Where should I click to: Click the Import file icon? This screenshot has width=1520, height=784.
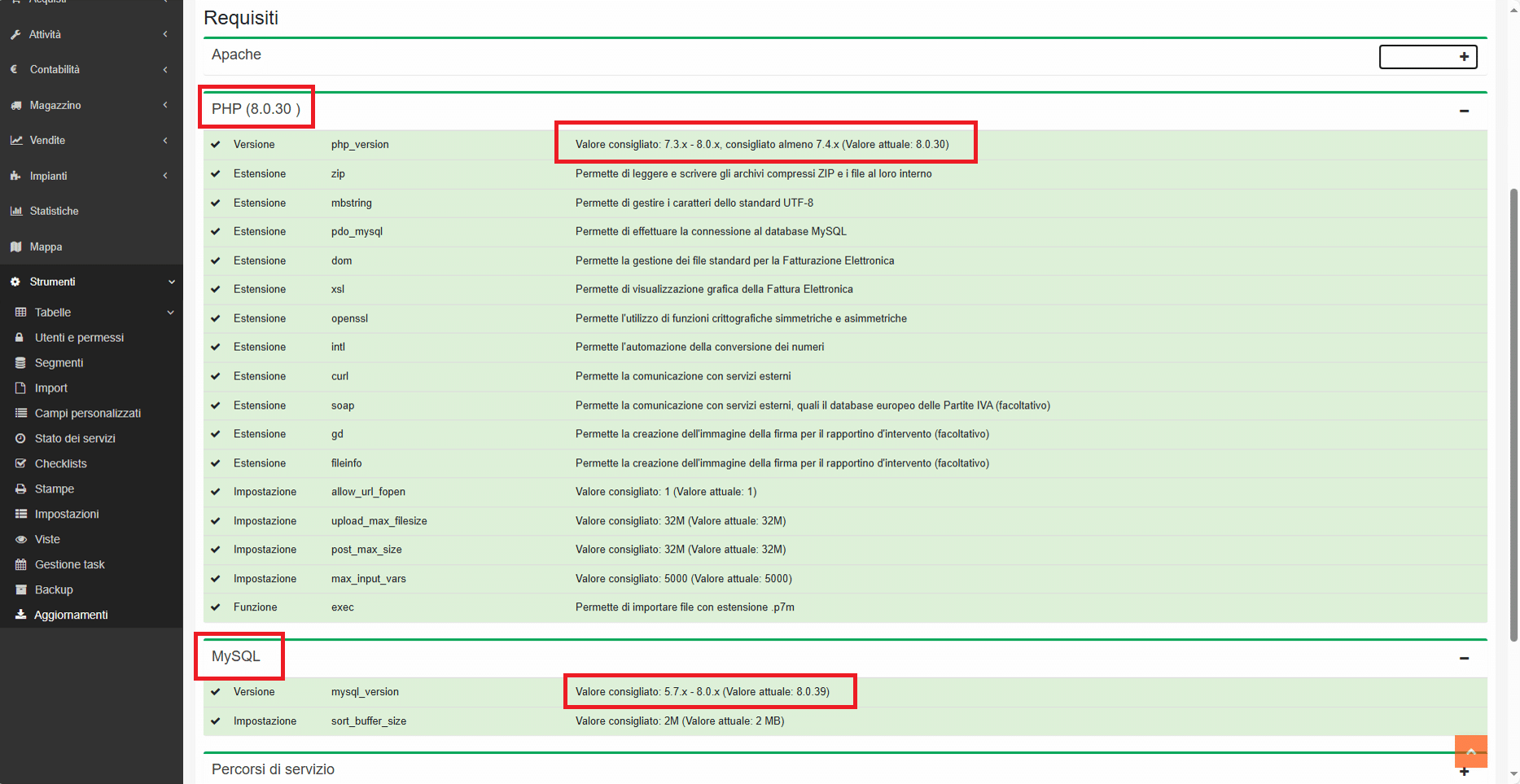coord(21,388)
